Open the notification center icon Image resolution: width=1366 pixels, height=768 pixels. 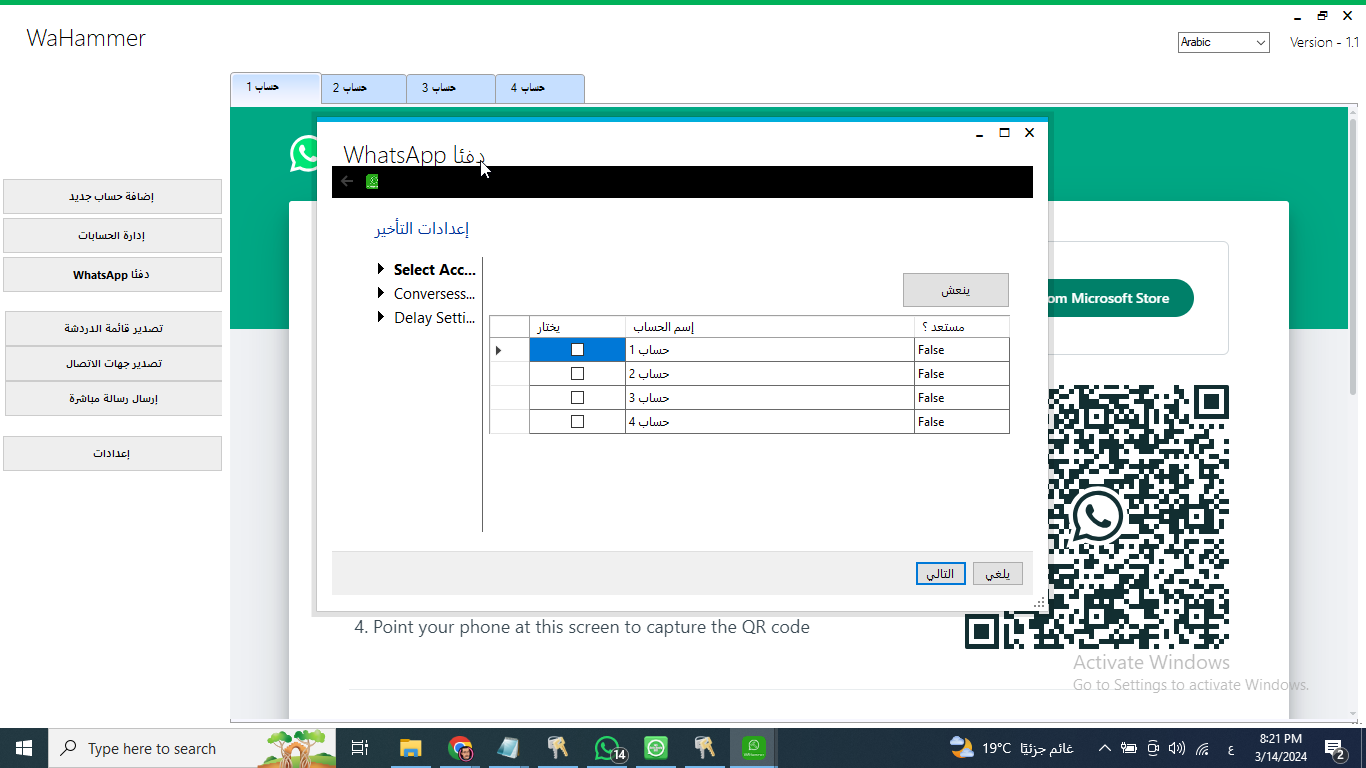click(x=1335, y=748)
